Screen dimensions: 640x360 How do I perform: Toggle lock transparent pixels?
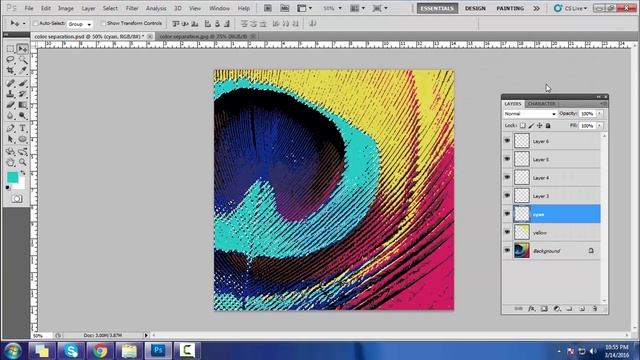[x=522, y=126]
